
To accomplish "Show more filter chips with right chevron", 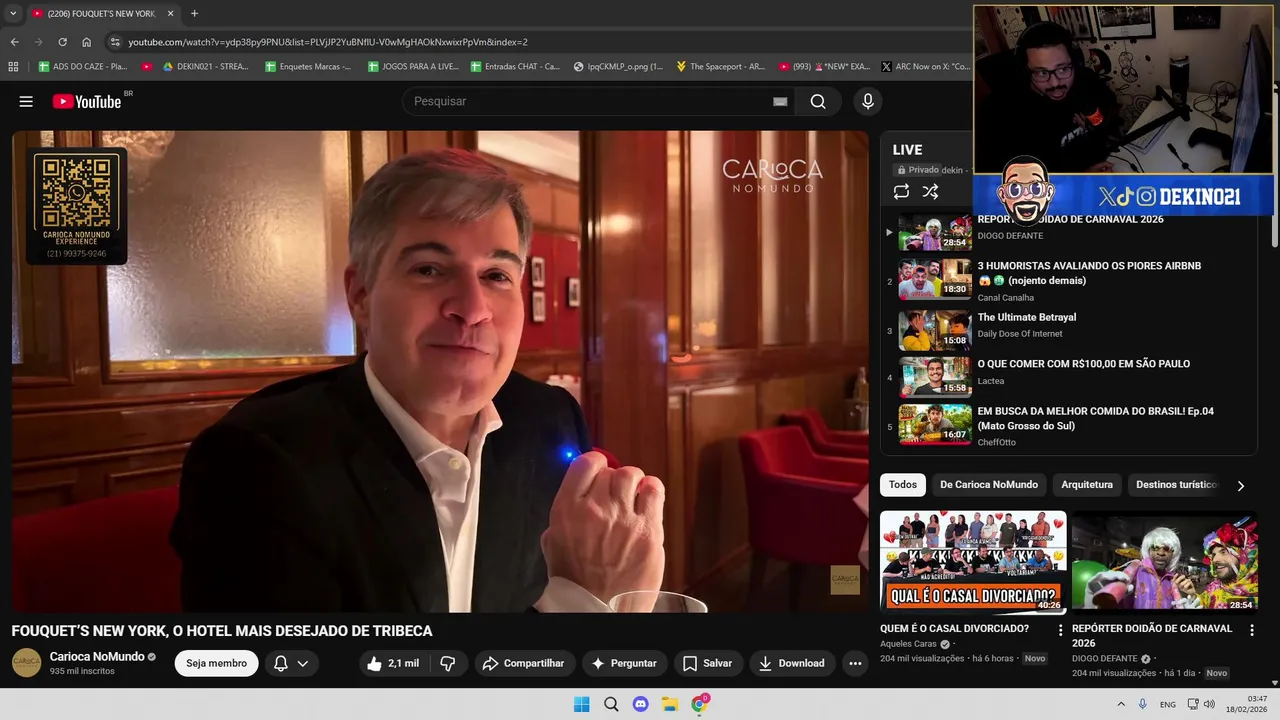I will (1241, 486).
